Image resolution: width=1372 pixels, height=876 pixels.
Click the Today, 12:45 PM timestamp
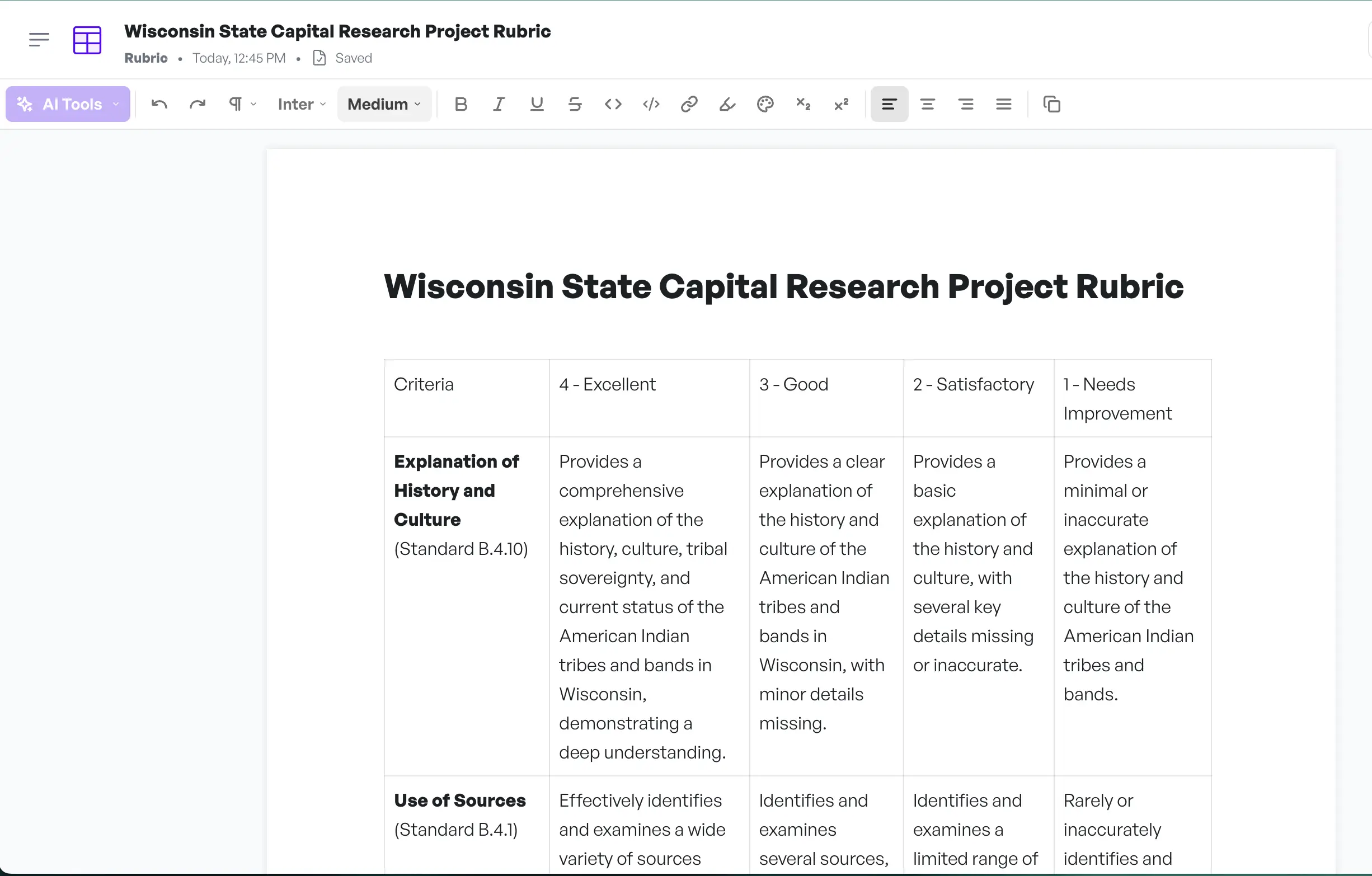pyautogui.click(x=239, y=58)
